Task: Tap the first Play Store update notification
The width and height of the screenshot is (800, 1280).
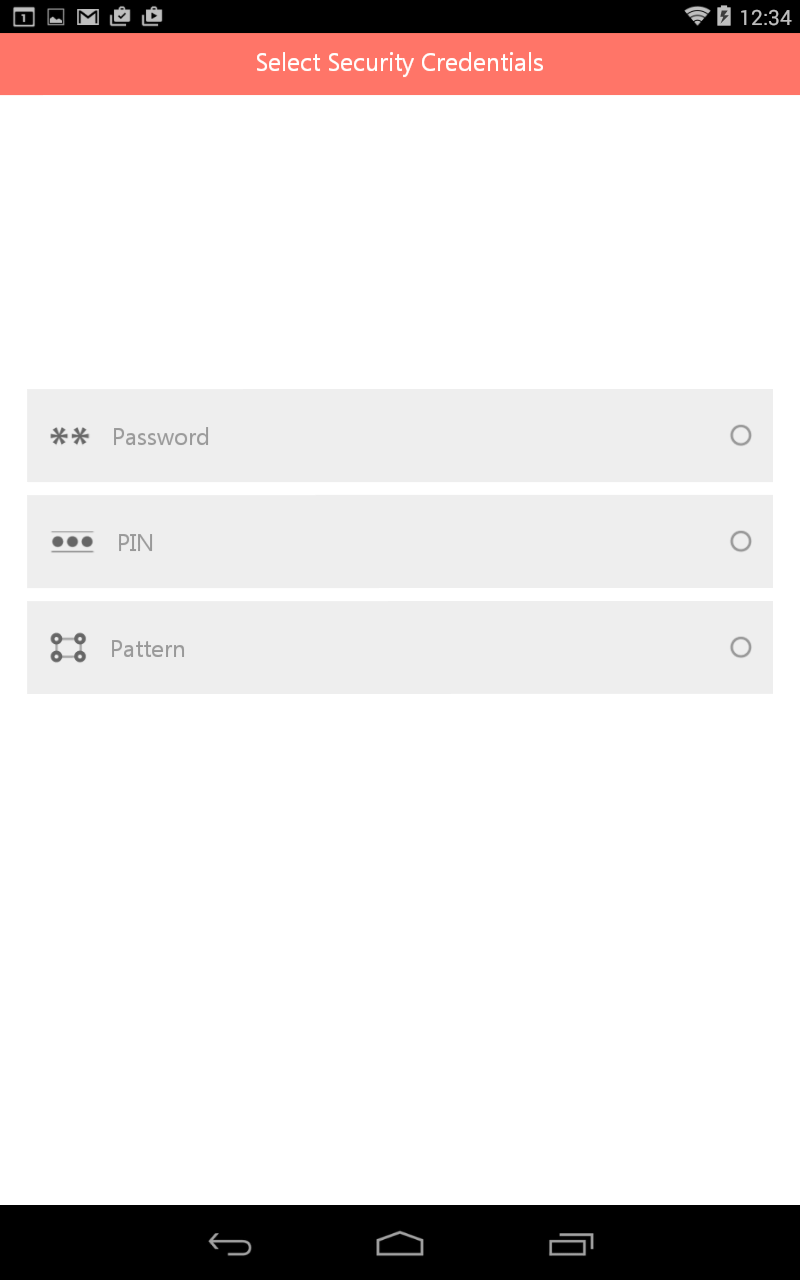Action: 120,16
